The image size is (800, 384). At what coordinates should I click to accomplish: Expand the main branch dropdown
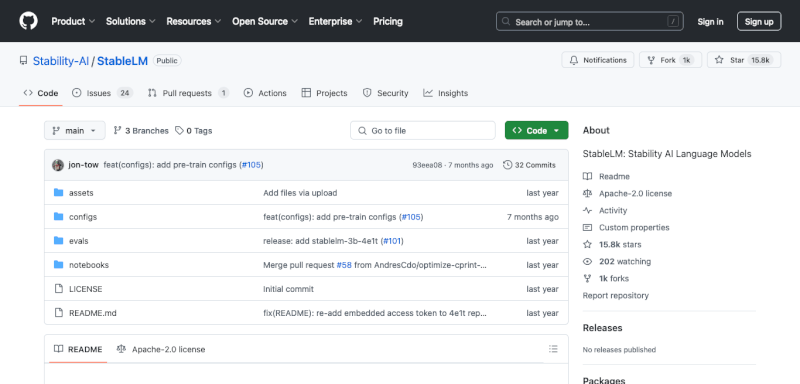[x=74, y=131]
